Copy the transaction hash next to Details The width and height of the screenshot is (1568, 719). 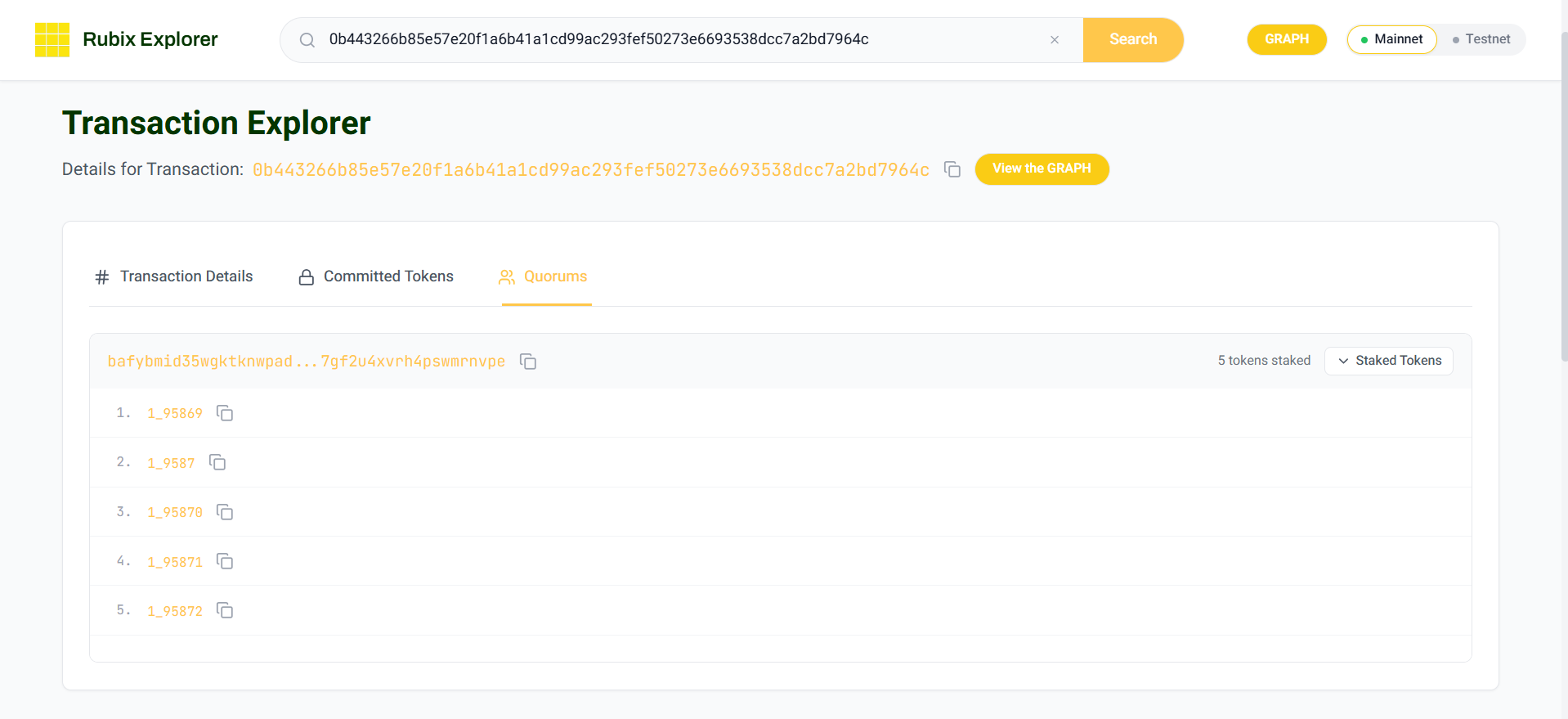[952, 169]
